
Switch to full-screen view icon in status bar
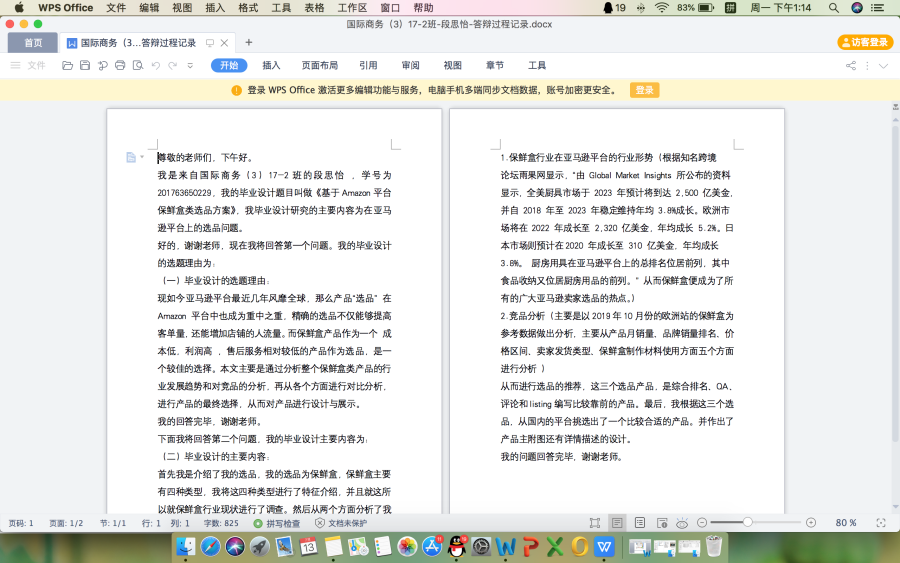595,523
